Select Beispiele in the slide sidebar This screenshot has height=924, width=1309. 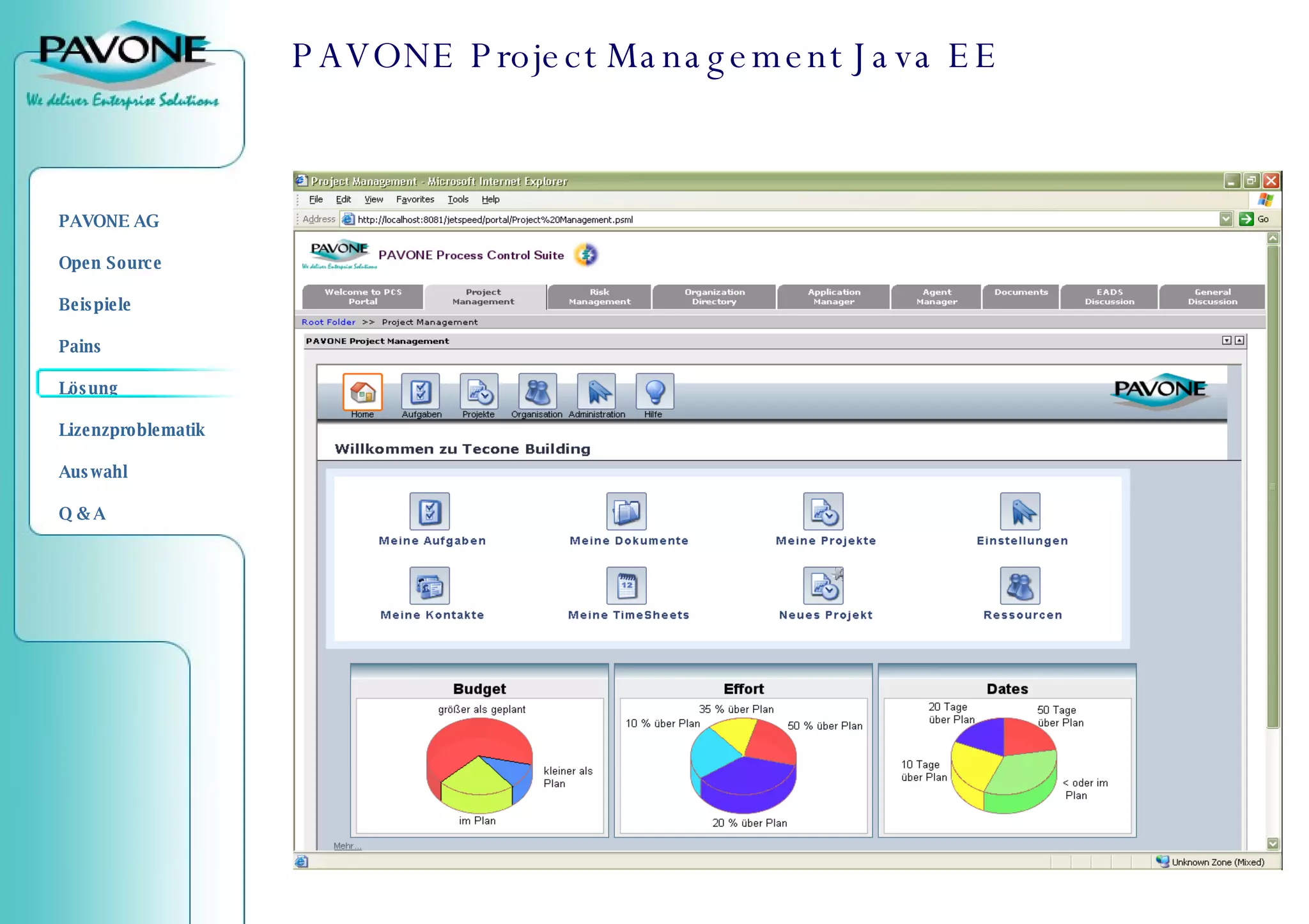(x=95, y=304)
